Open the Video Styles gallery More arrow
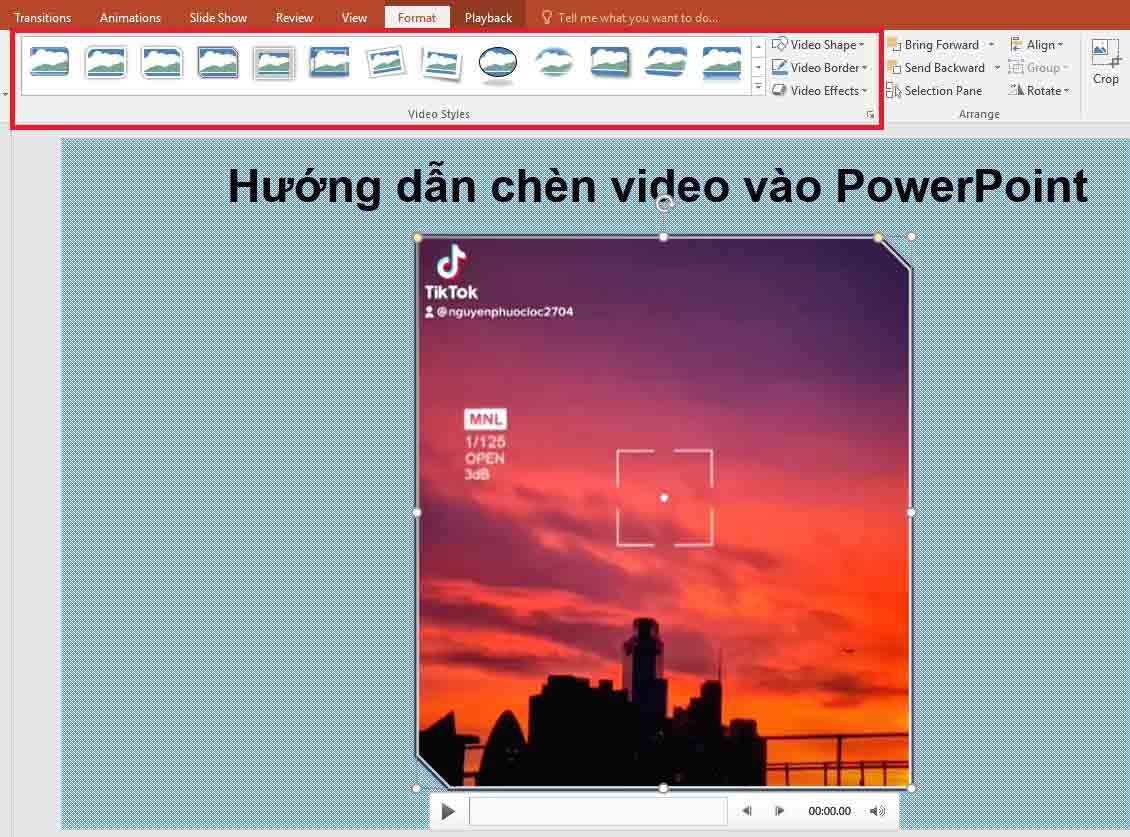The height and width of the screenshot is (837, 1130). [758, 84]
